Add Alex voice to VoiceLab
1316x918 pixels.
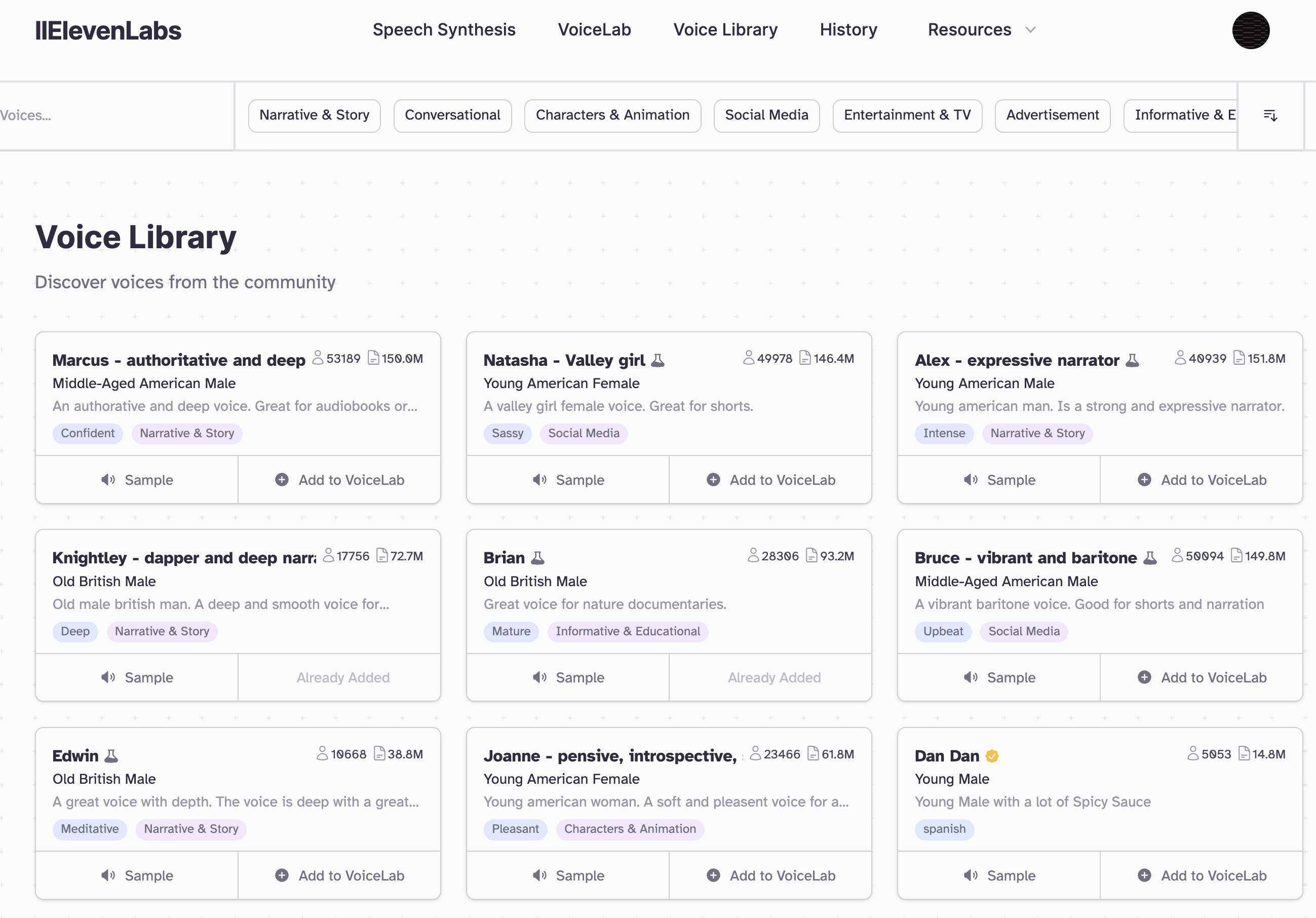[1202, 480]
